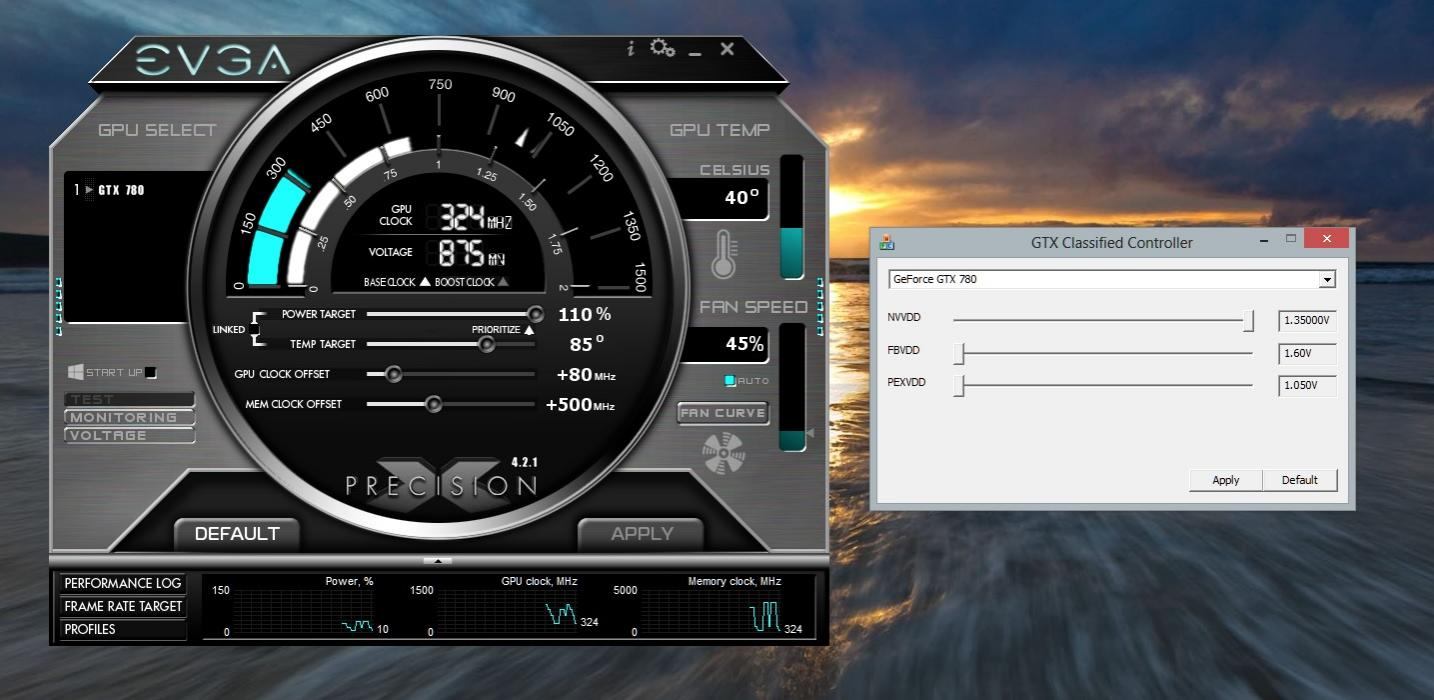Click the APPLY button in EVGA Precision
The width and height of the screenshot is (1434, 700).
coord(642,534)
